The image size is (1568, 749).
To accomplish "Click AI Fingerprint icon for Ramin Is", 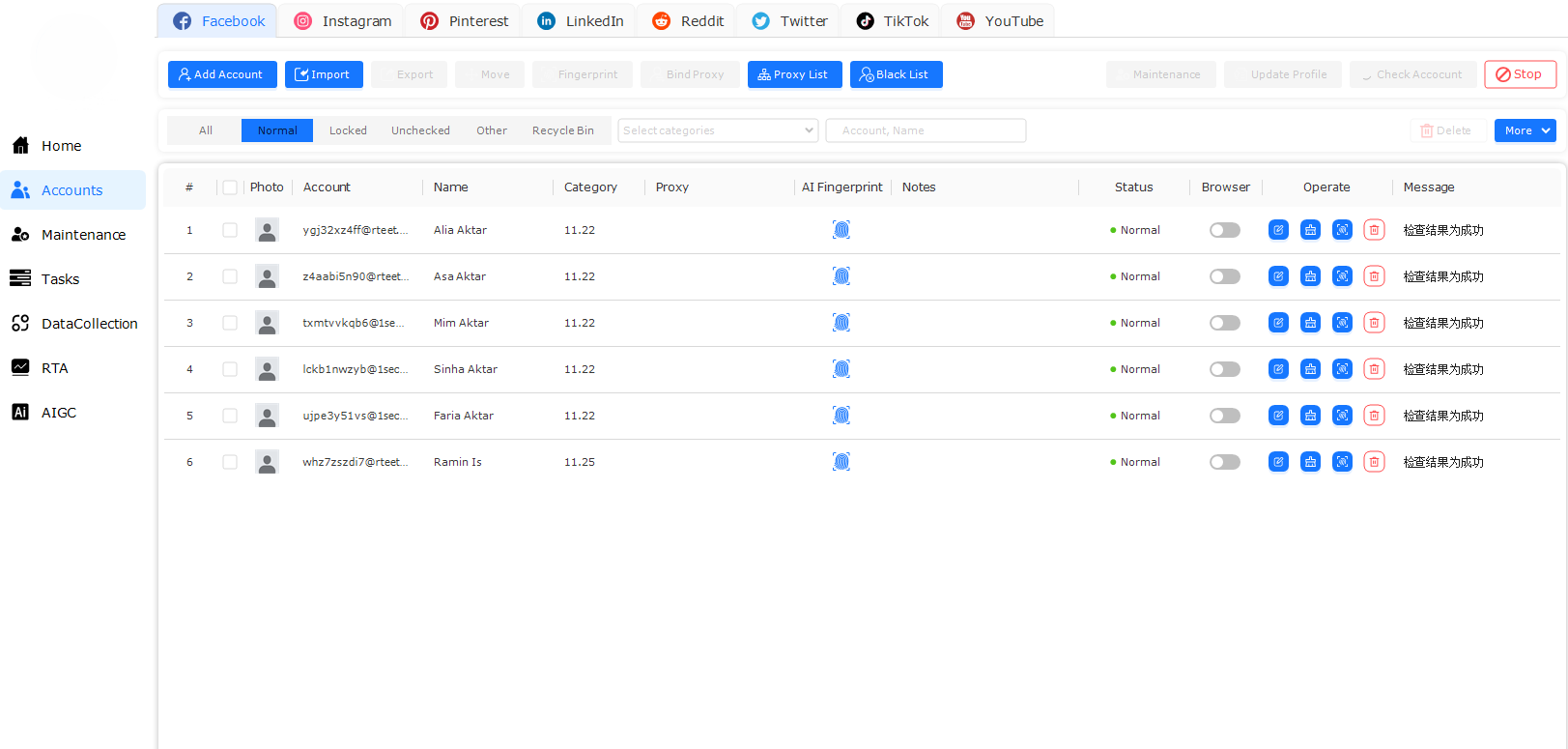I will (841, 462).
